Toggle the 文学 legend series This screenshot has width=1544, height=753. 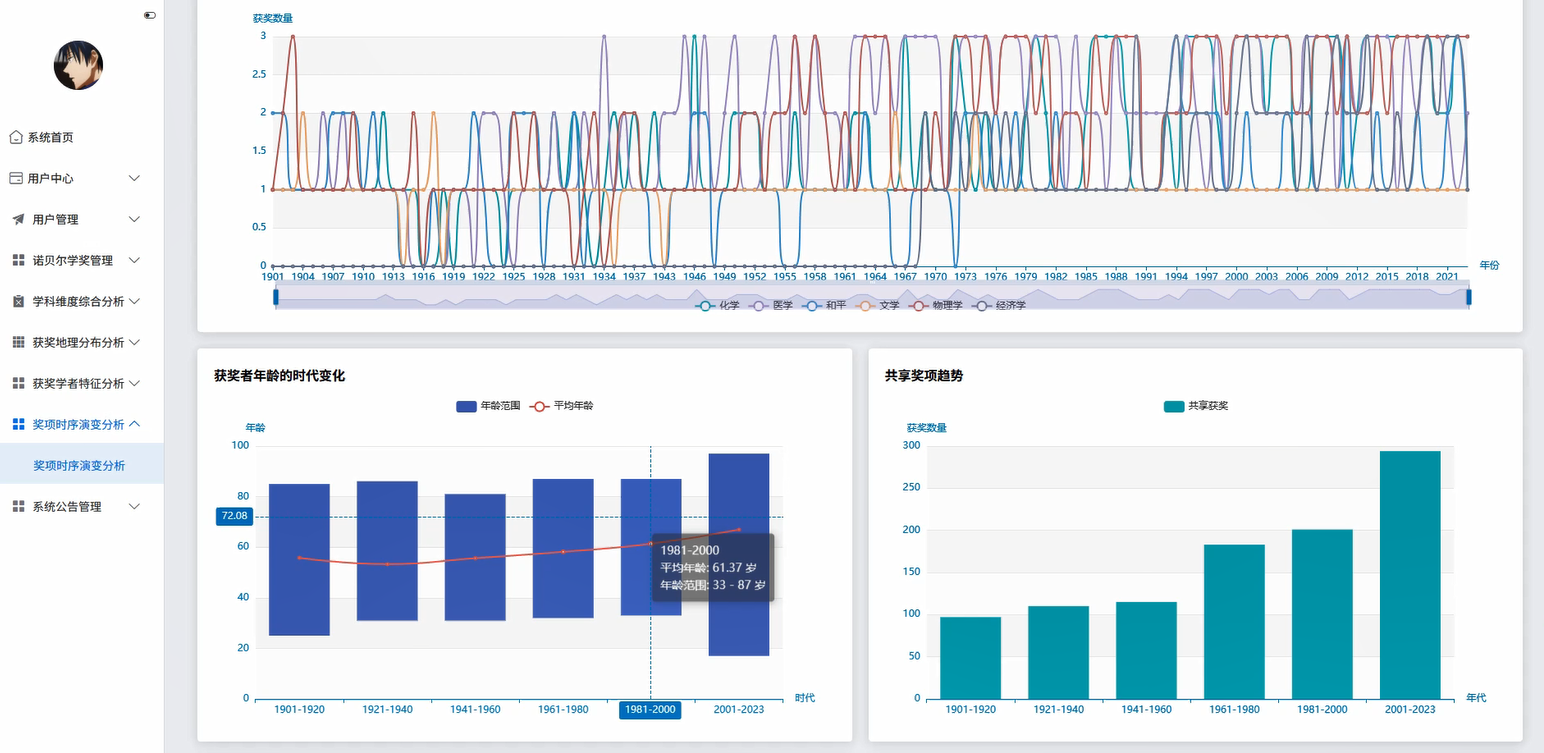click(x=877, y=305)
